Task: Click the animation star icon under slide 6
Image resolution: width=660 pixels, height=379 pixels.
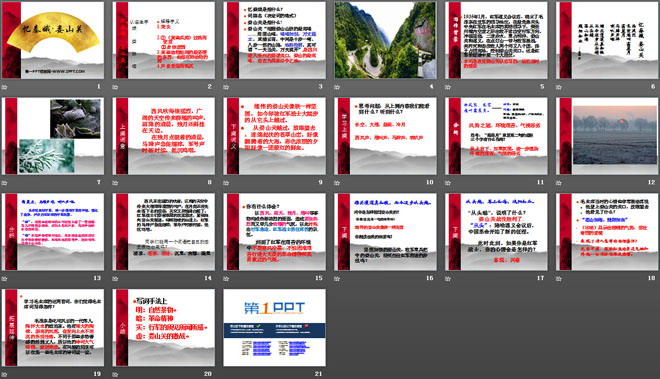Action: pyautogui.click(x=559, y=87)
